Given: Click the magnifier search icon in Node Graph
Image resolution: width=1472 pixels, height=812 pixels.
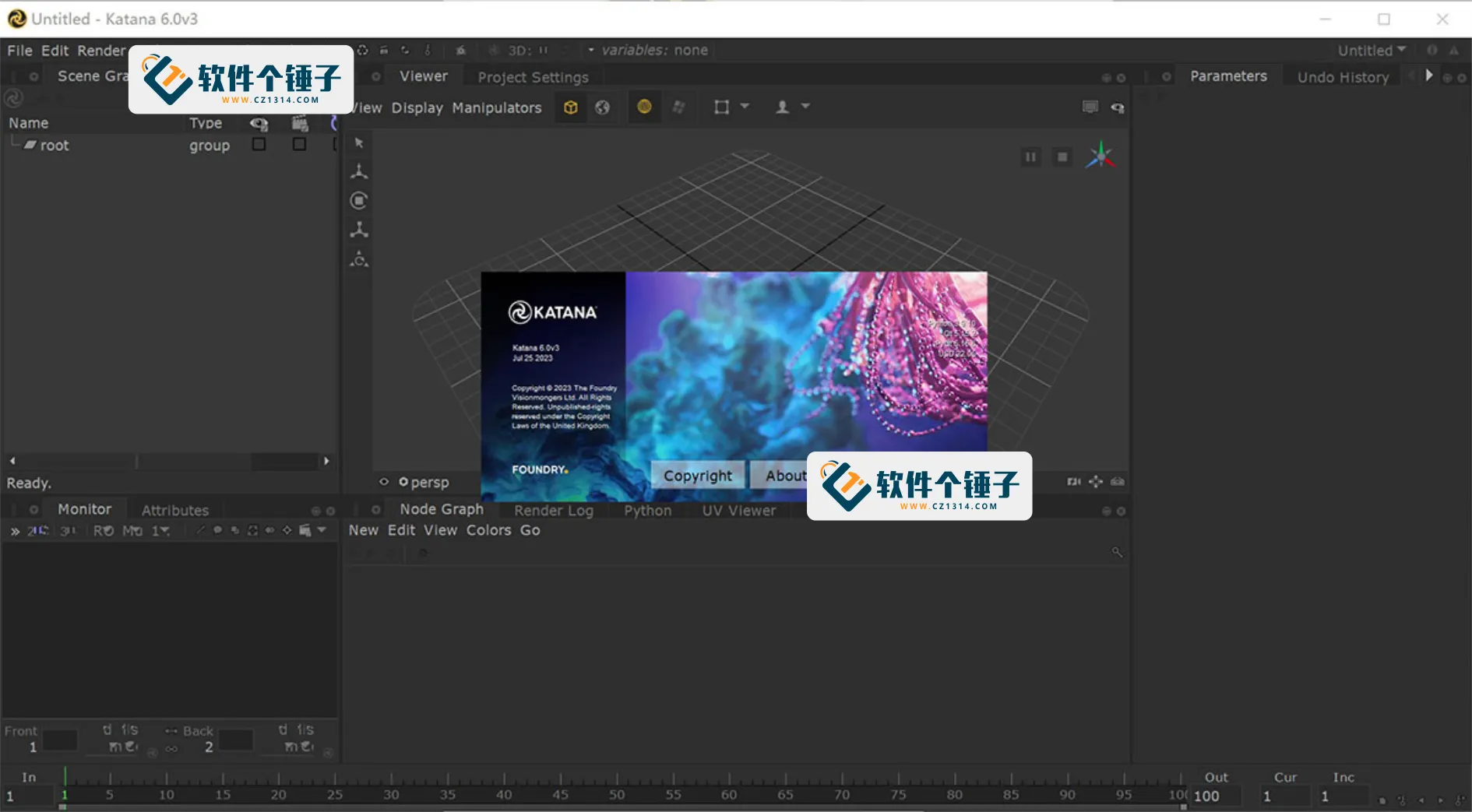Looking at the screenshot, I should (1117, 552).
